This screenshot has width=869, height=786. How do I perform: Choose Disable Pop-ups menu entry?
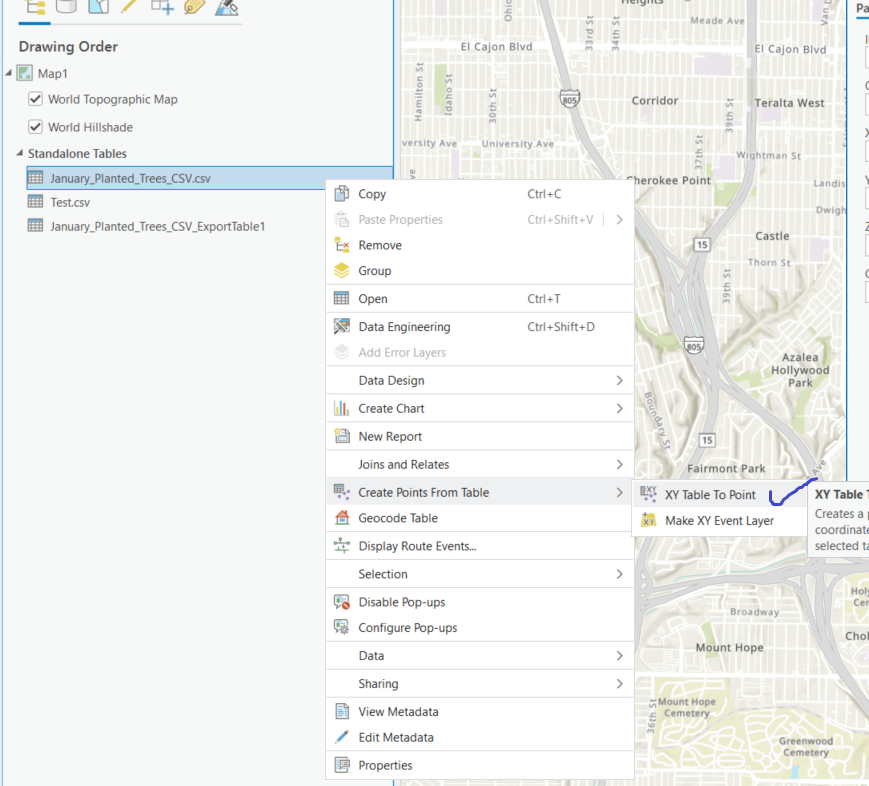[x=479, y=602]
